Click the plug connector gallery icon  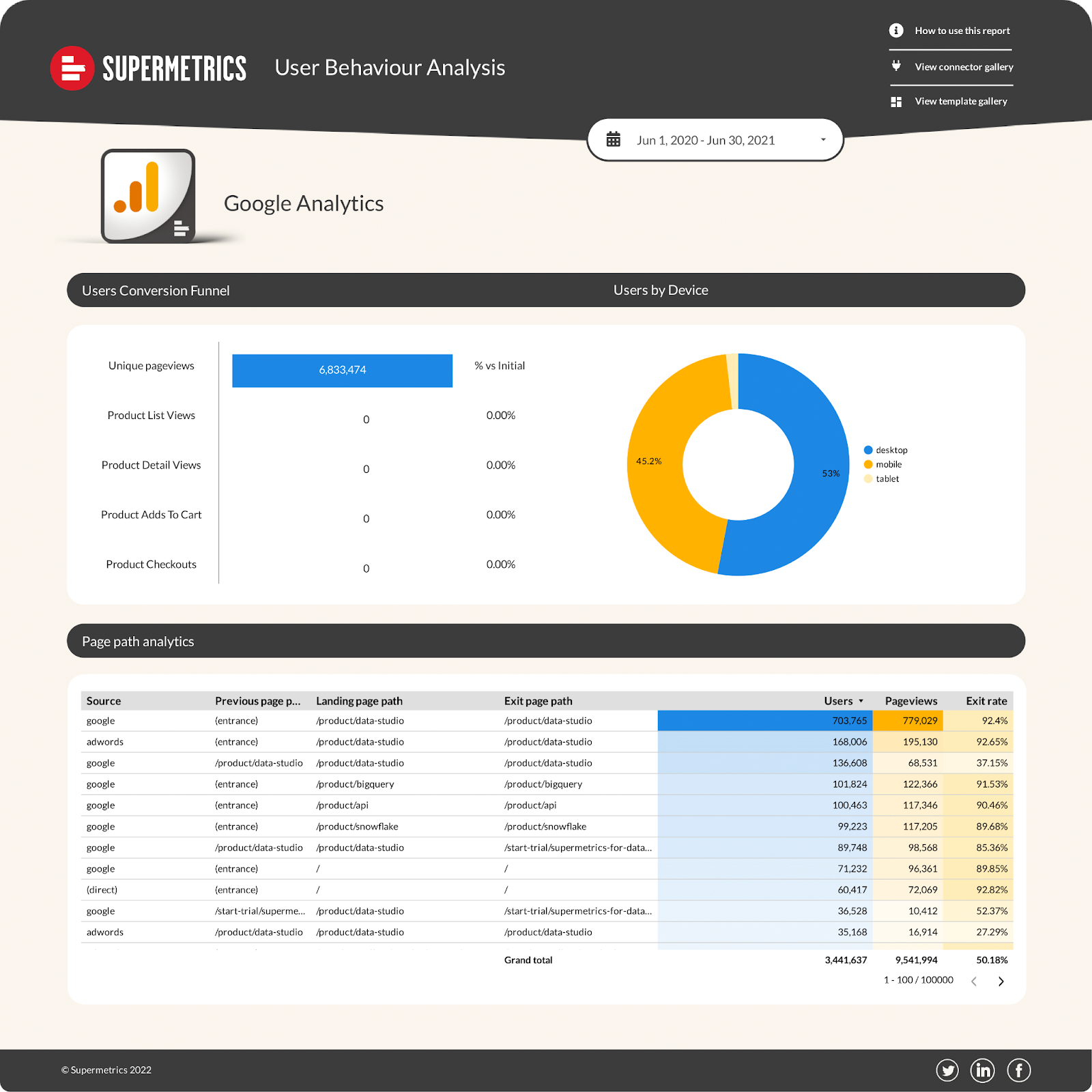[x=896, y=66]
